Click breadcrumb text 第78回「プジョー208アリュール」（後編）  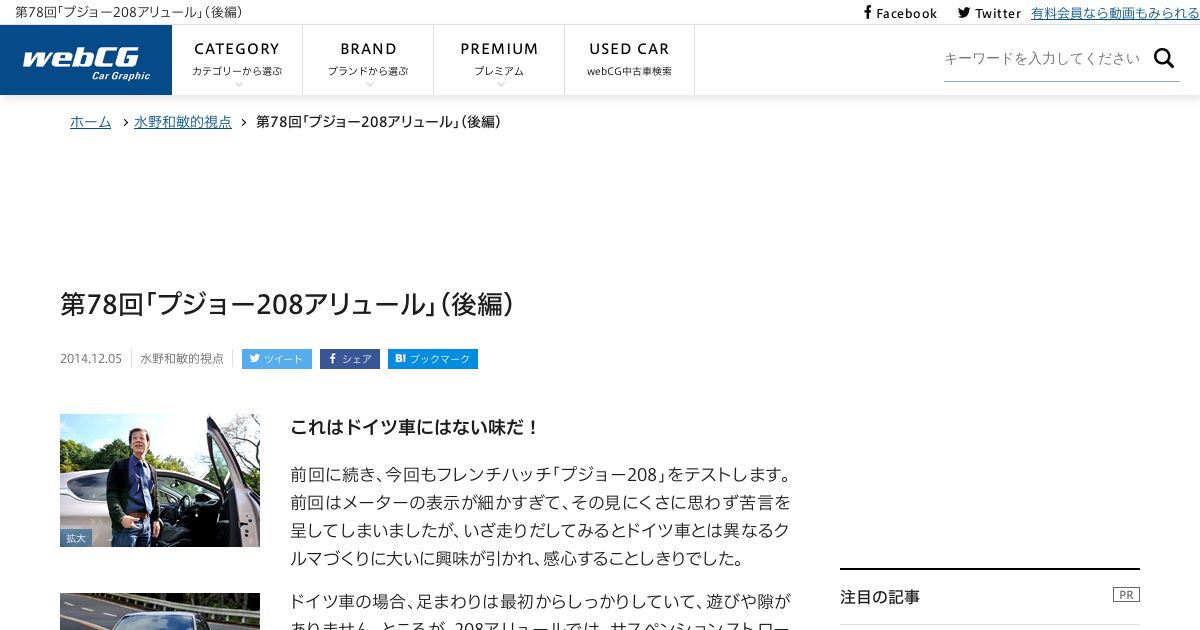(379, 122)
